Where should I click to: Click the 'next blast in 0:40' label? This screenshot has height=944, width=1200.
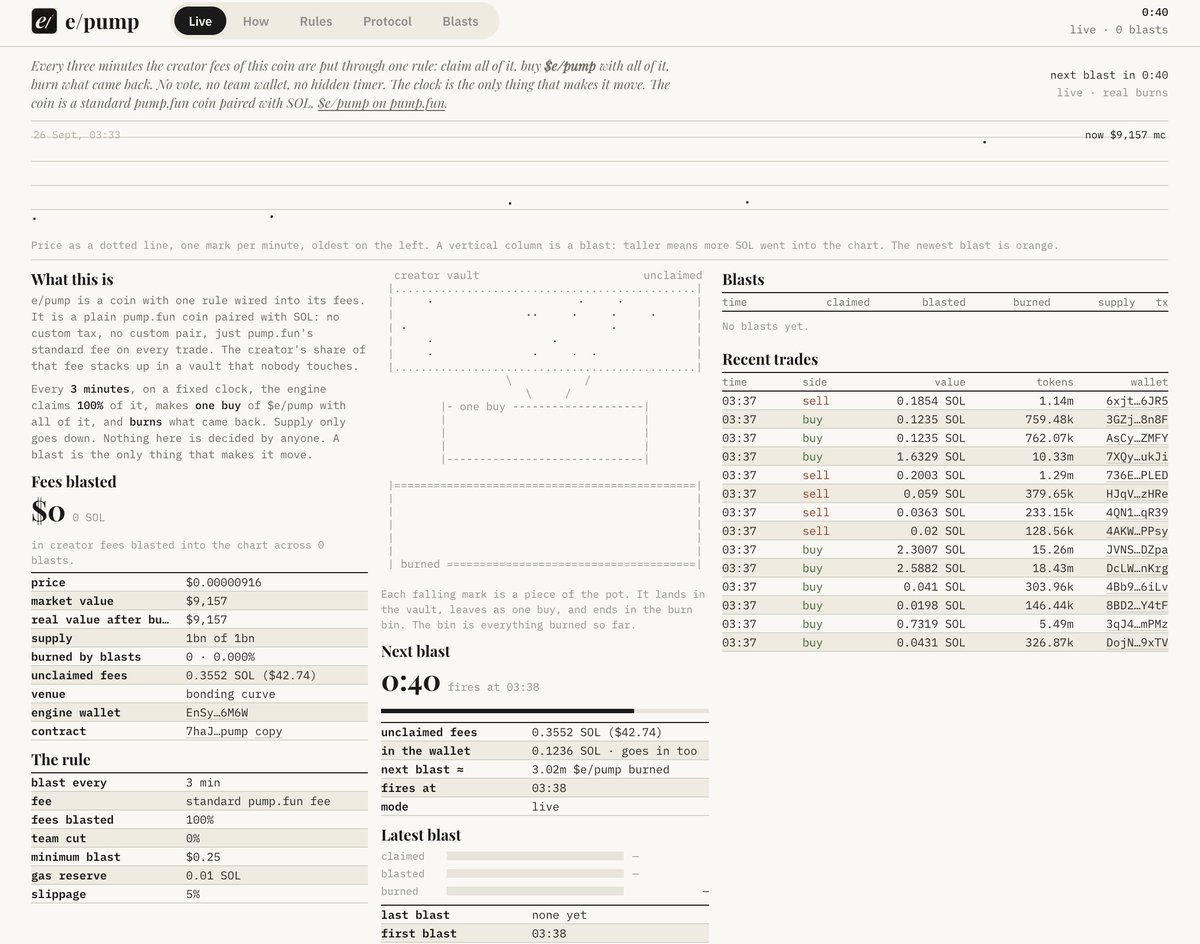click(x=1109, y=75)
